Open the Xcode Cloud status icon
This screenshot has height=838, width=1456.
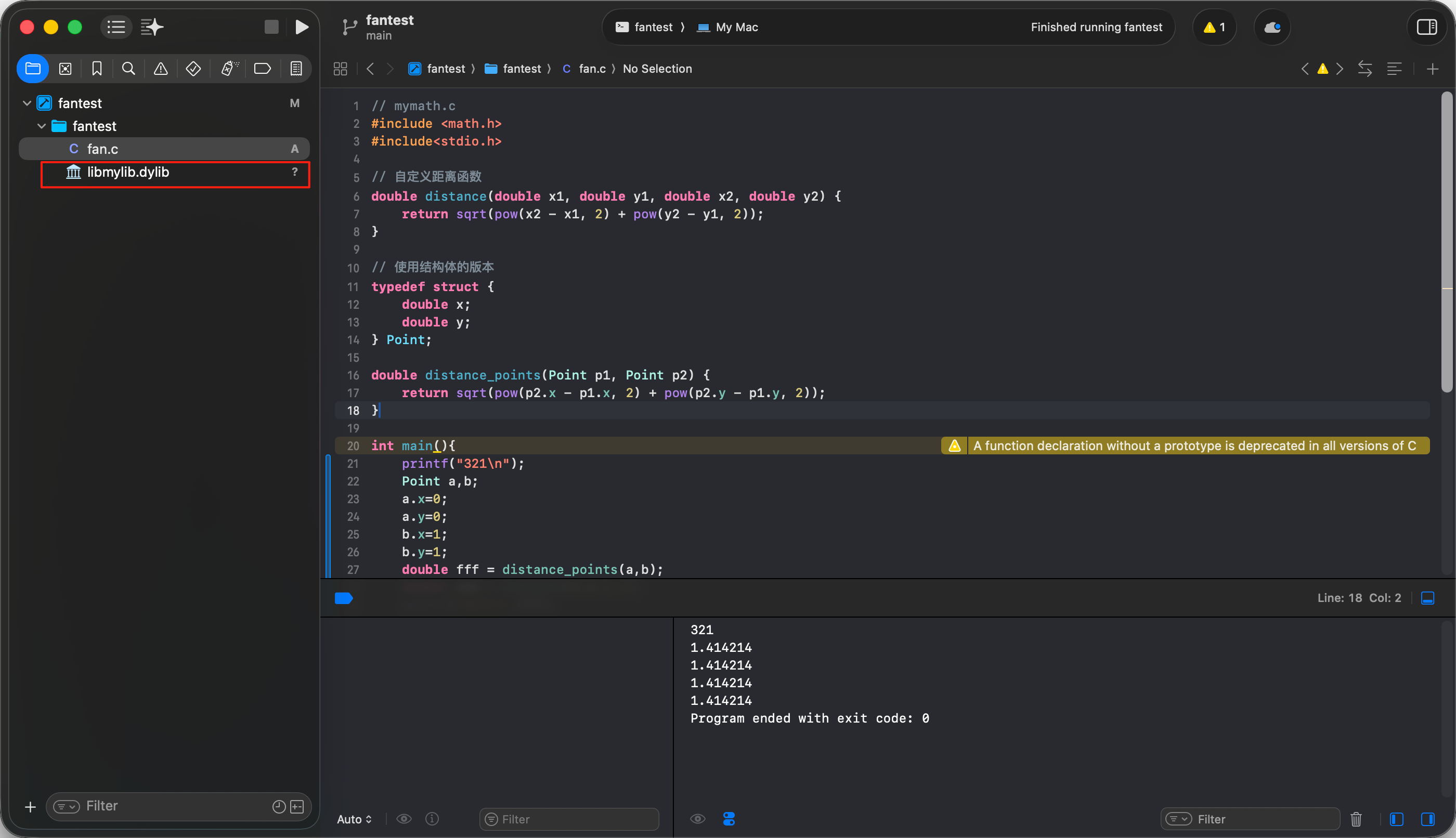tap(1272, 27)
